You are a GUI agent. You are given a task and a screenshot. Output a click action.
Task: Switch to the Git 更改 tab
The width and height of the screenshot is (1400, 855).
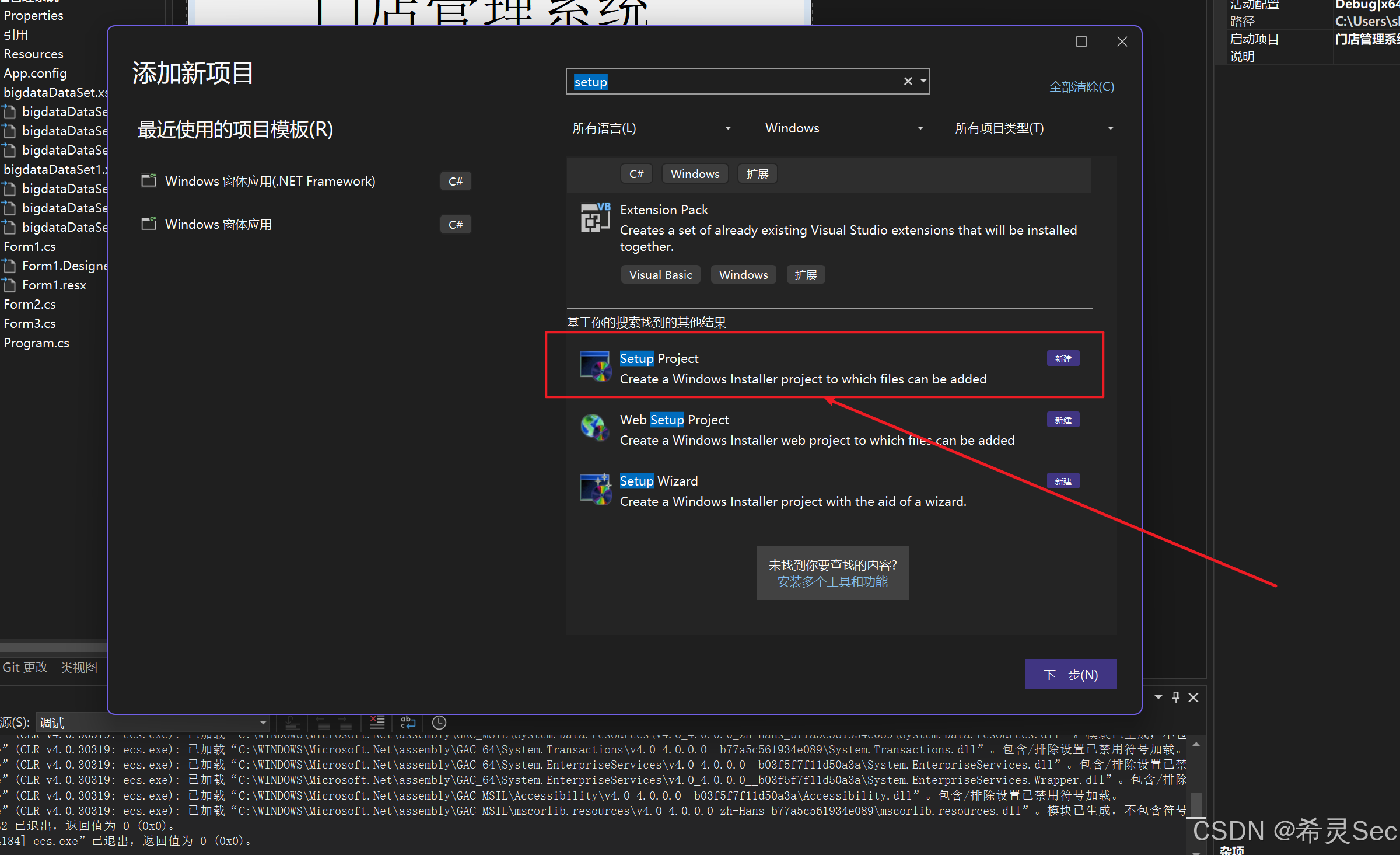pyautogui.click(x=25, y=667)
